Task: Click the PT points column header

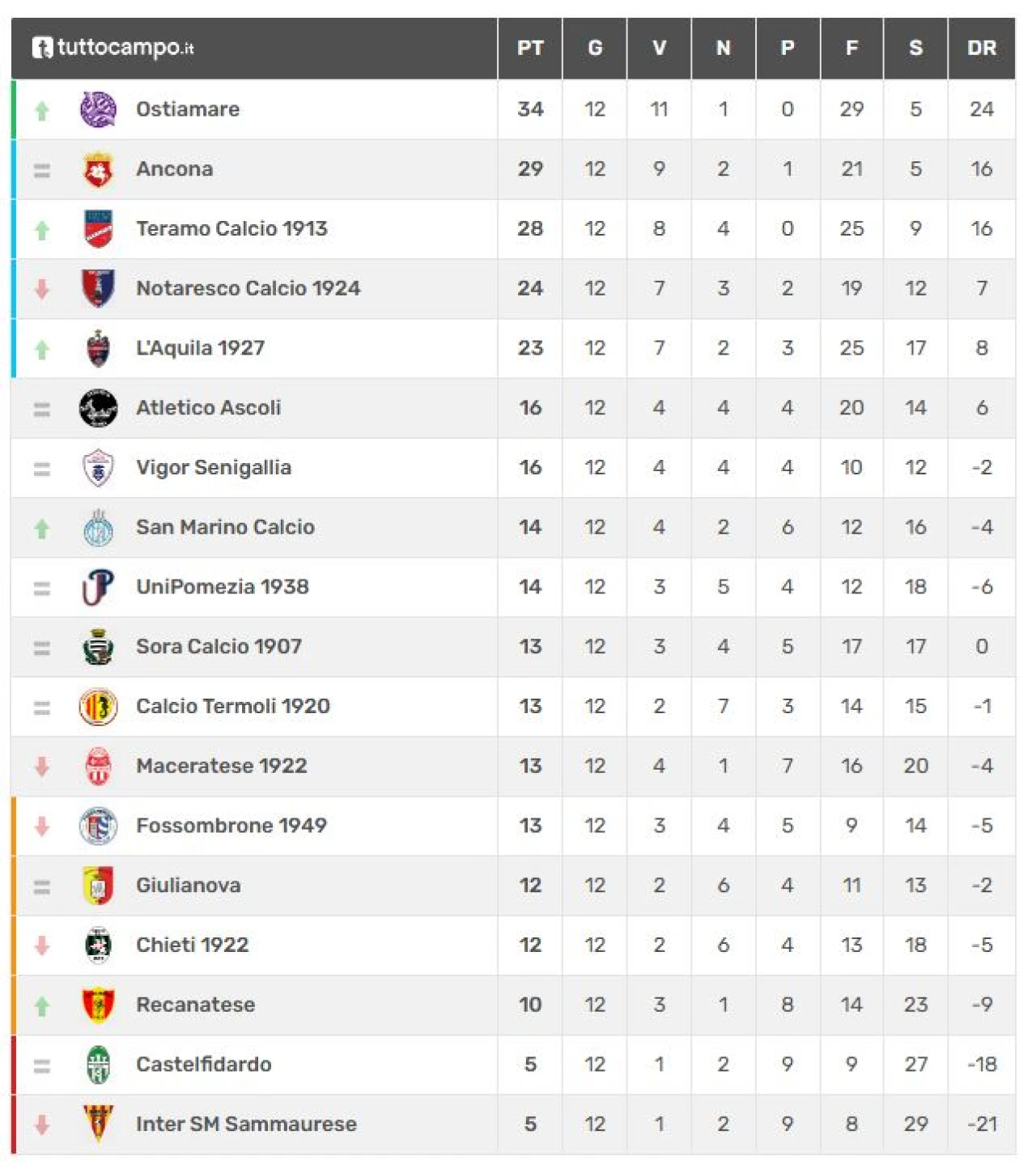Action: click(530, 49)
